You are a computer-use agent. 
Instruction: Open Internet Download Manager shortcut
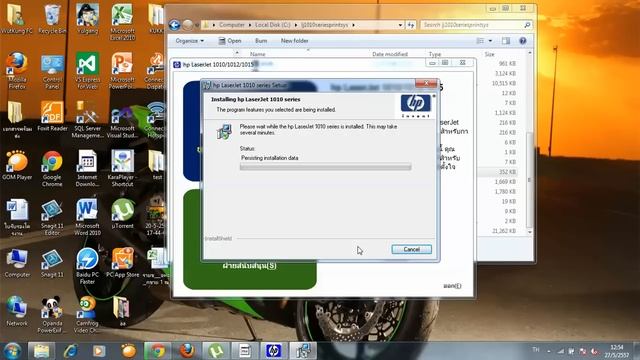(87, 168)
